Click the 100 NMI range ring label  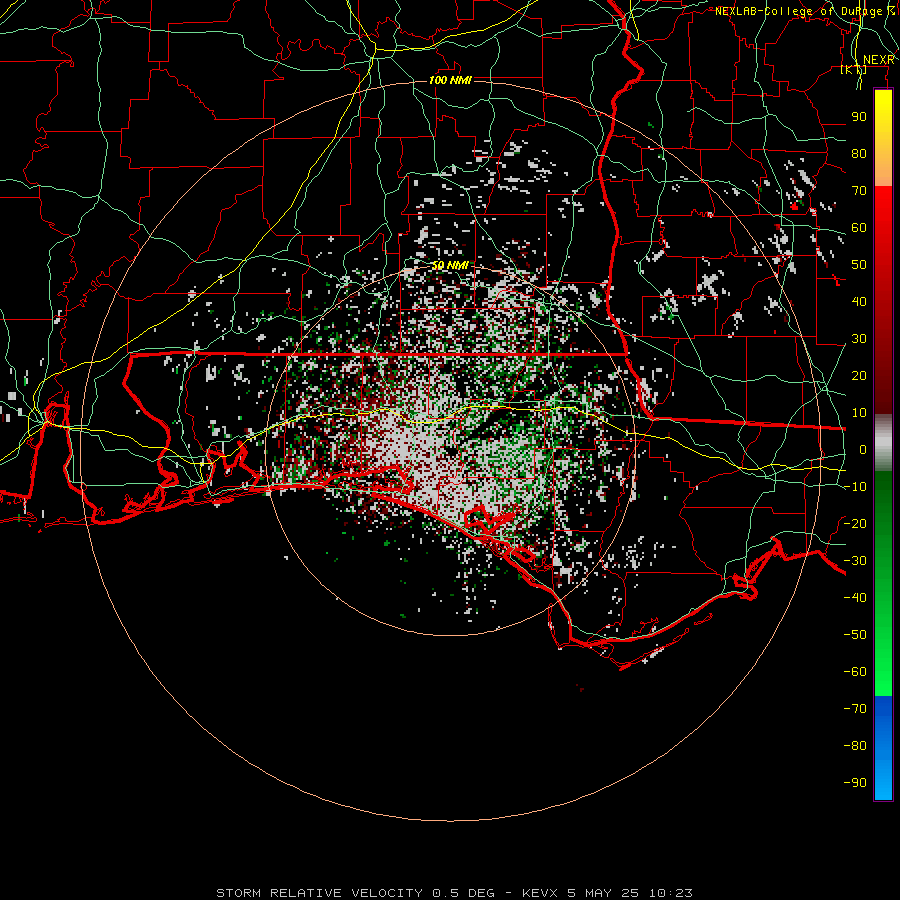(x=451, y=80)
